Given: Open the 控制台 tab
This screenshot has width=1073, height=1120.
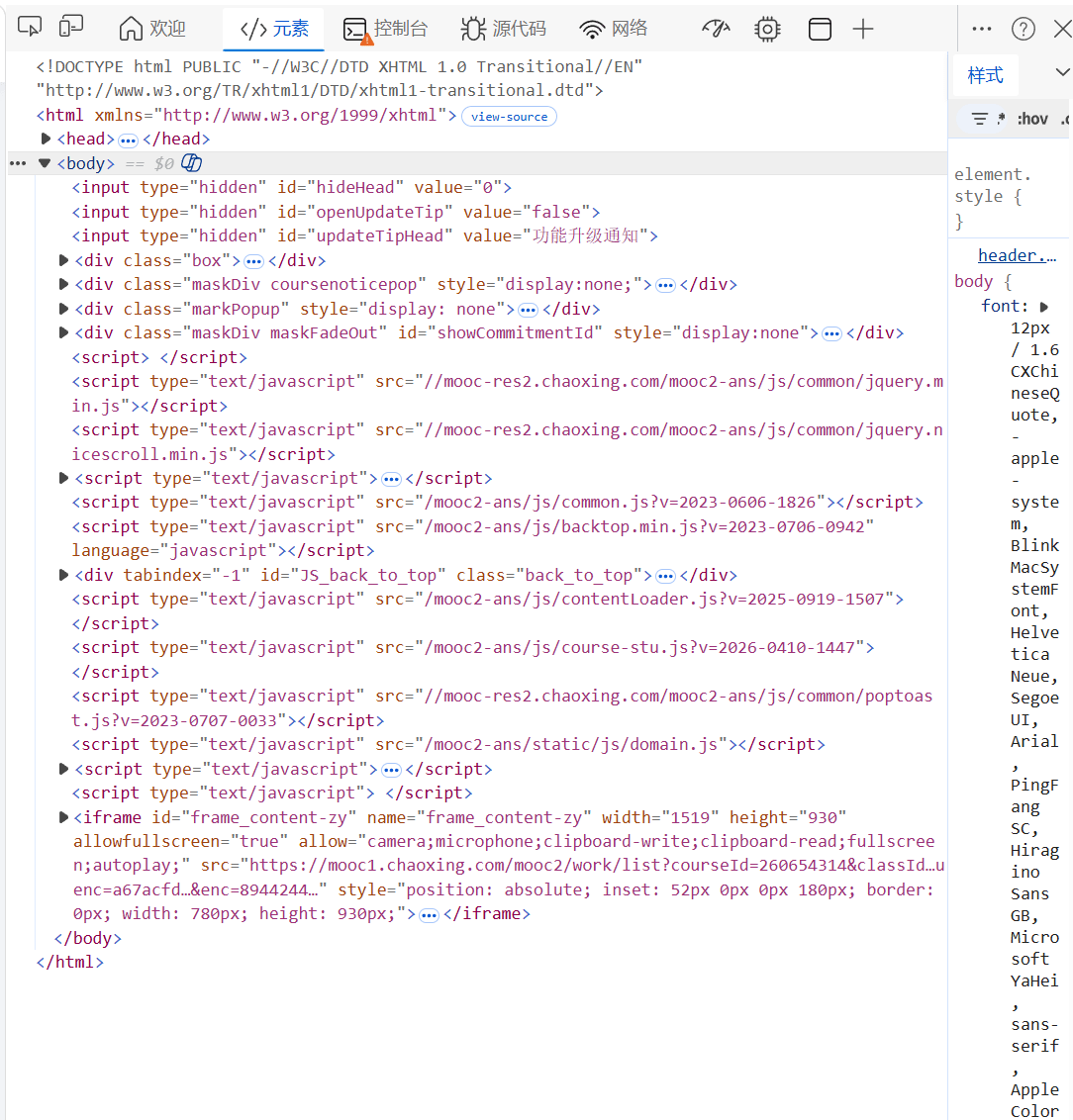Looking at the screenshot, I should pyautogui.click(x=386, y=29).
